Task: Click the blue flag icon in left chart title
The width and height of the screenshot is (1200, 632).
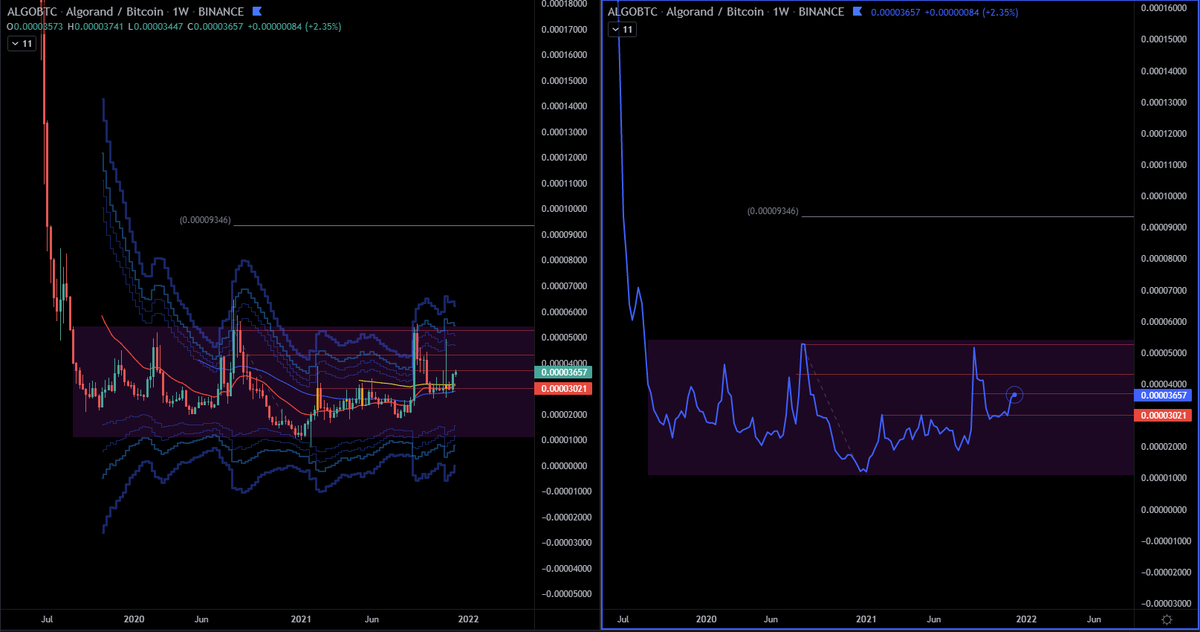Action: 258,12
